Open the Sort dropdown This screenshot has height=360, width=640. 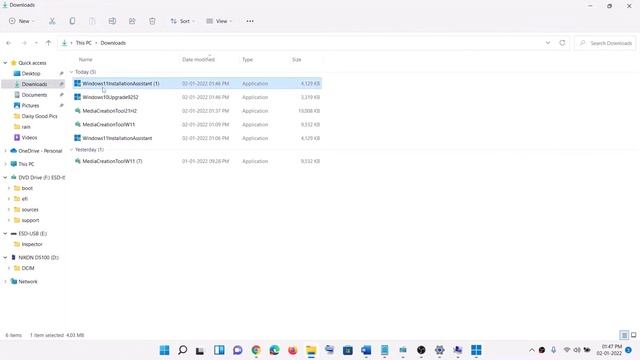click(182, 21)
